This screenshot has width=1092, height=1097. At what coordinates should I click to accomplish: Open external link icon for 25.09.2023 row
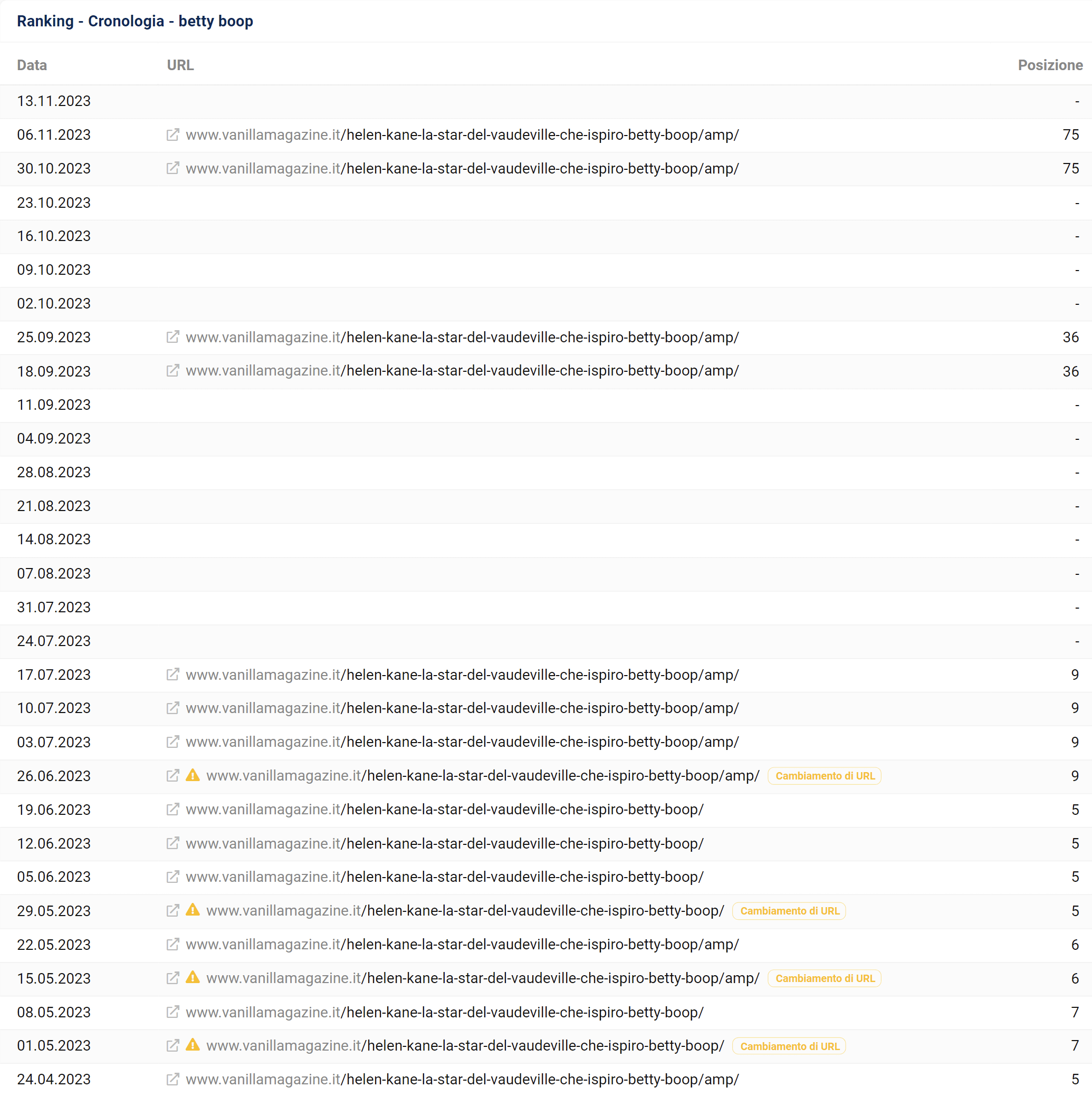(173, 338)
